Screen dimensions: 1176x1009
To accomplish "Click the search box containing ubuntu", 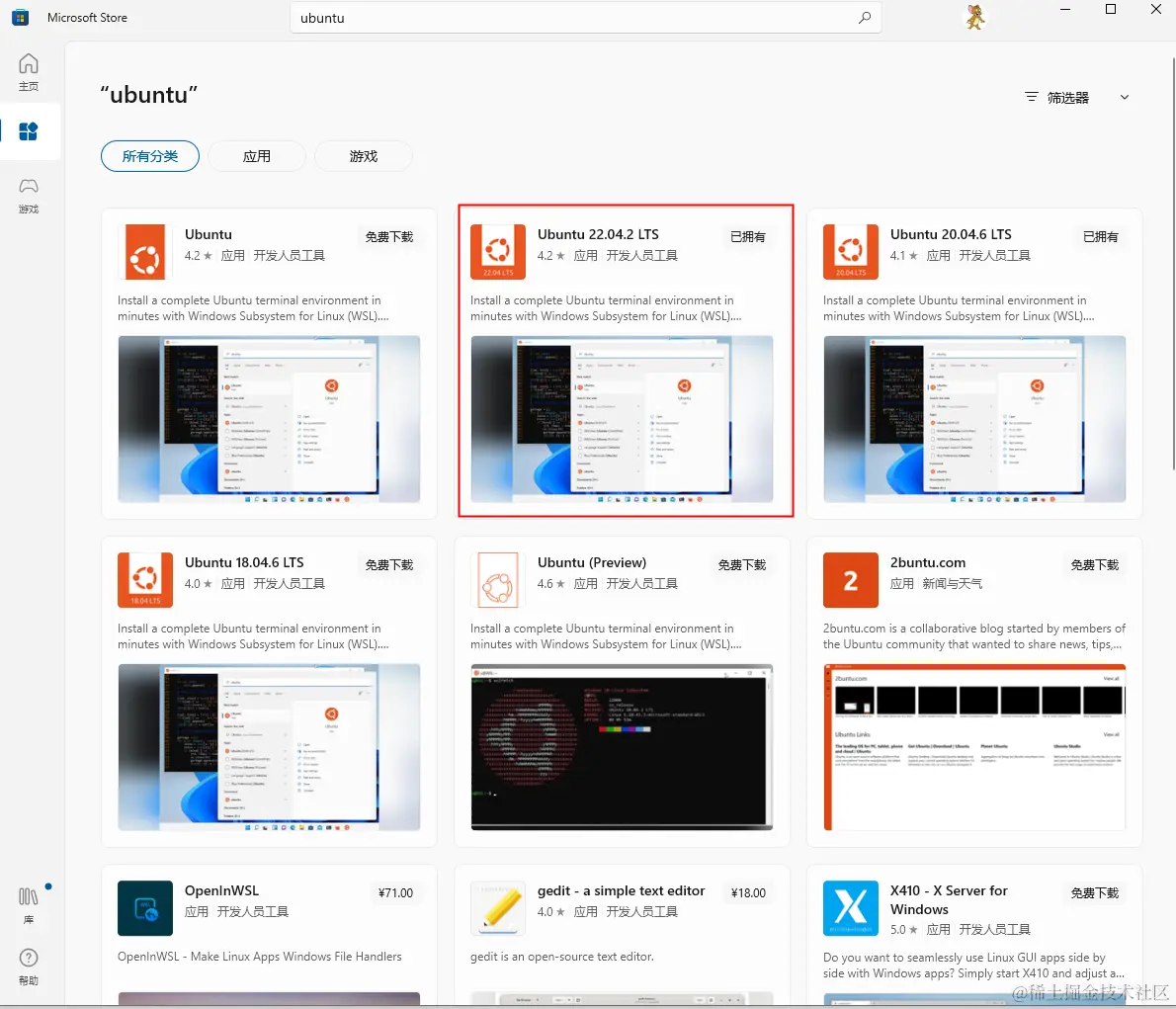I will (x=585, y=17).
